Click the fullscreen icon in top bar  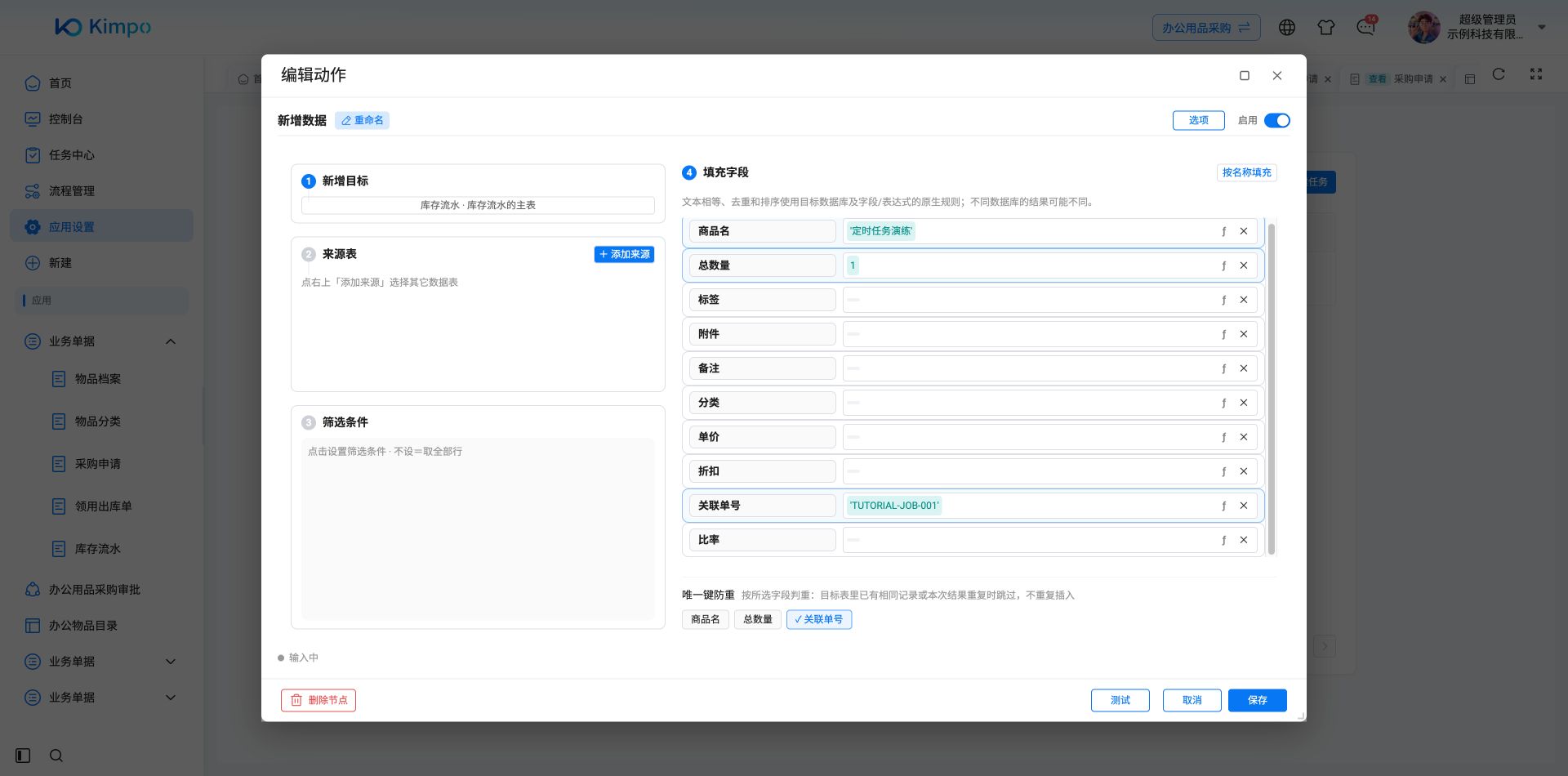click(x=1536, y=74)
